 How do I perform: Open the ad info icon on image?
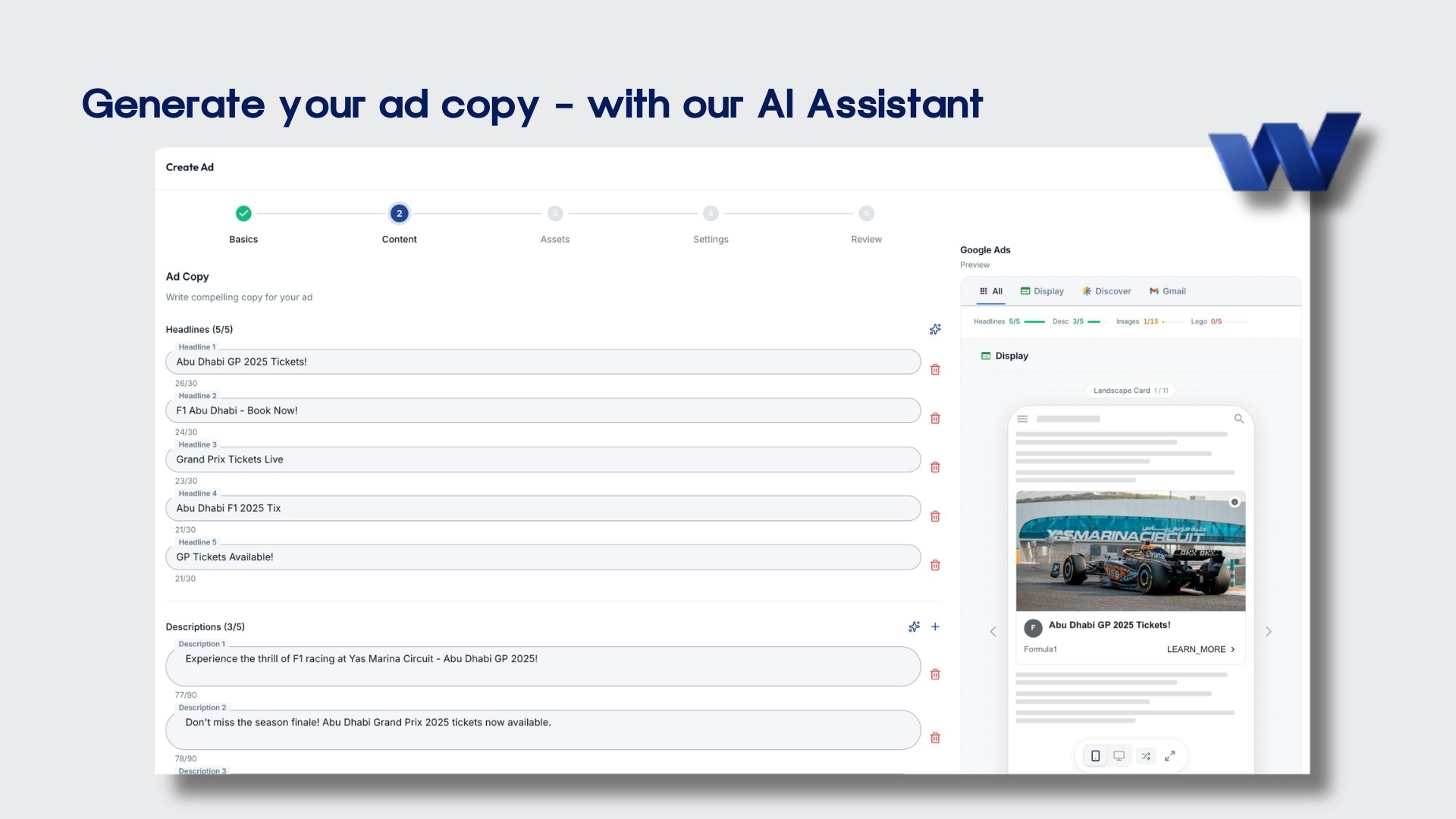click(x=1235, y=502)
